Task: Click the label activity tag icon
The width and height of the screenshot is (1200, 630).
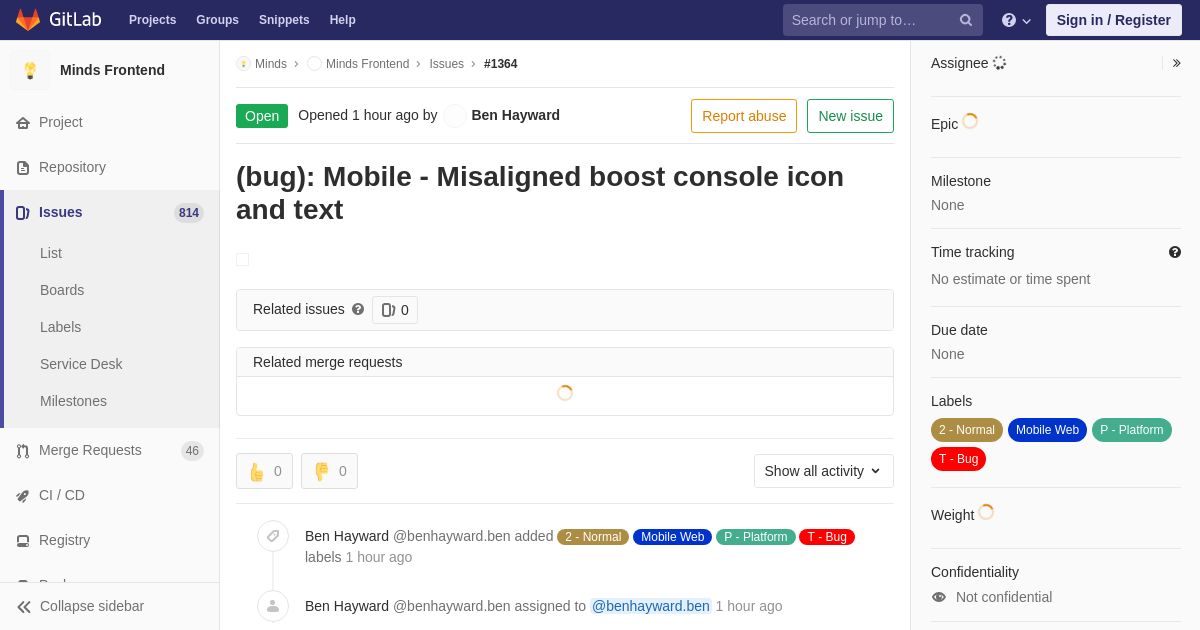Action: coord(273,536)
